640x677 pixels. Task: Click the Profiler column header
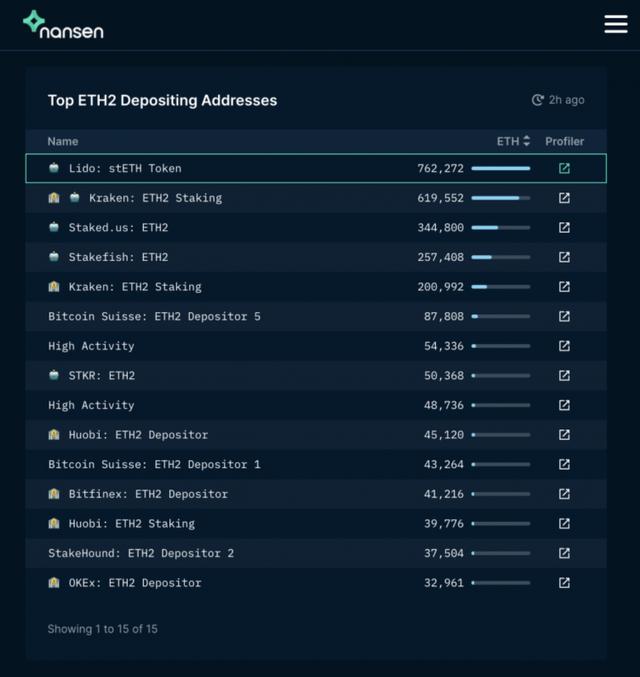pos(564,141)
